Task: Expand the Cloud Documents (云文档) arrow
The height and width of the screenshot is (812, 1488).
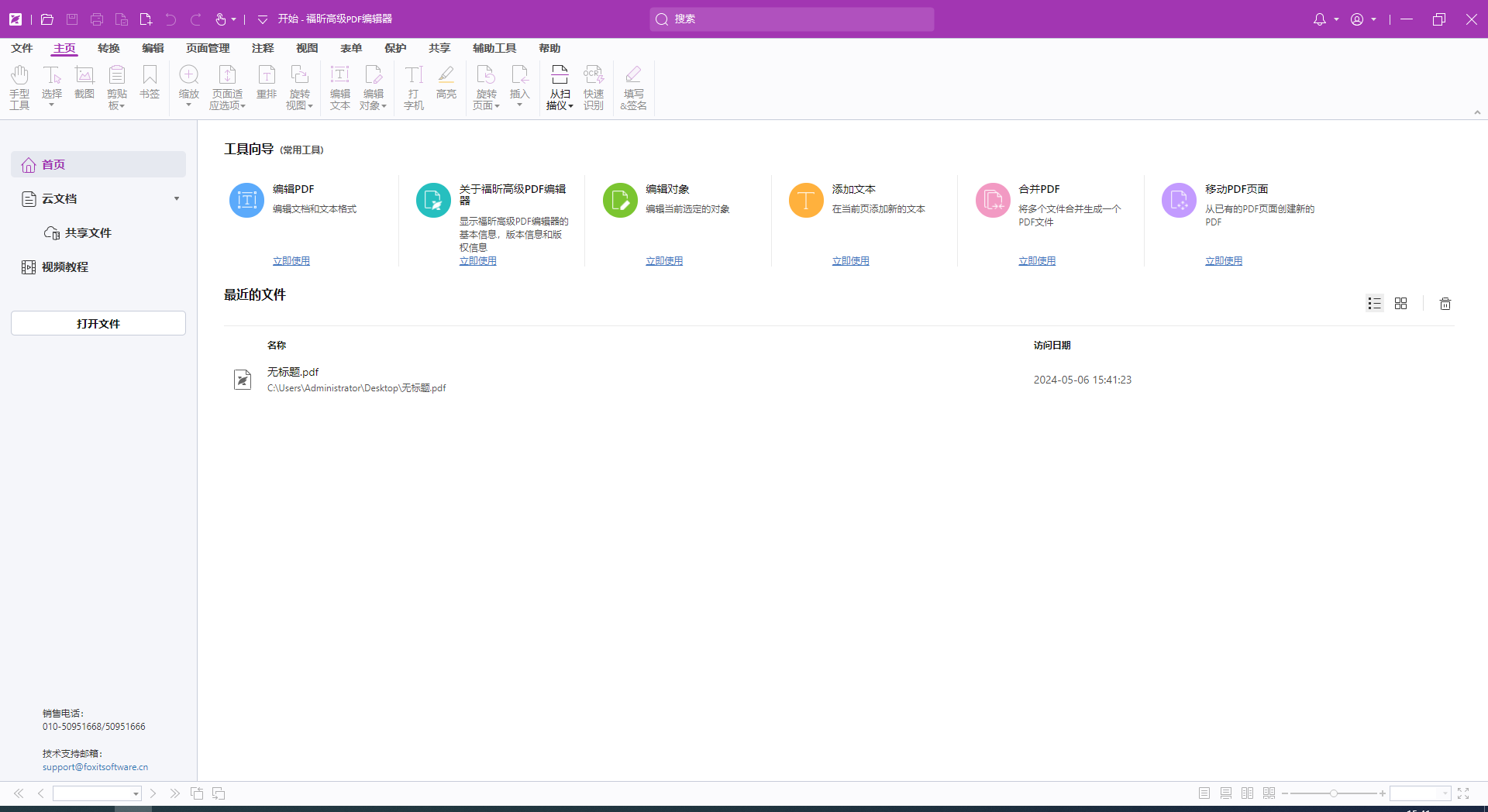Action: click(x=177, y=199)
